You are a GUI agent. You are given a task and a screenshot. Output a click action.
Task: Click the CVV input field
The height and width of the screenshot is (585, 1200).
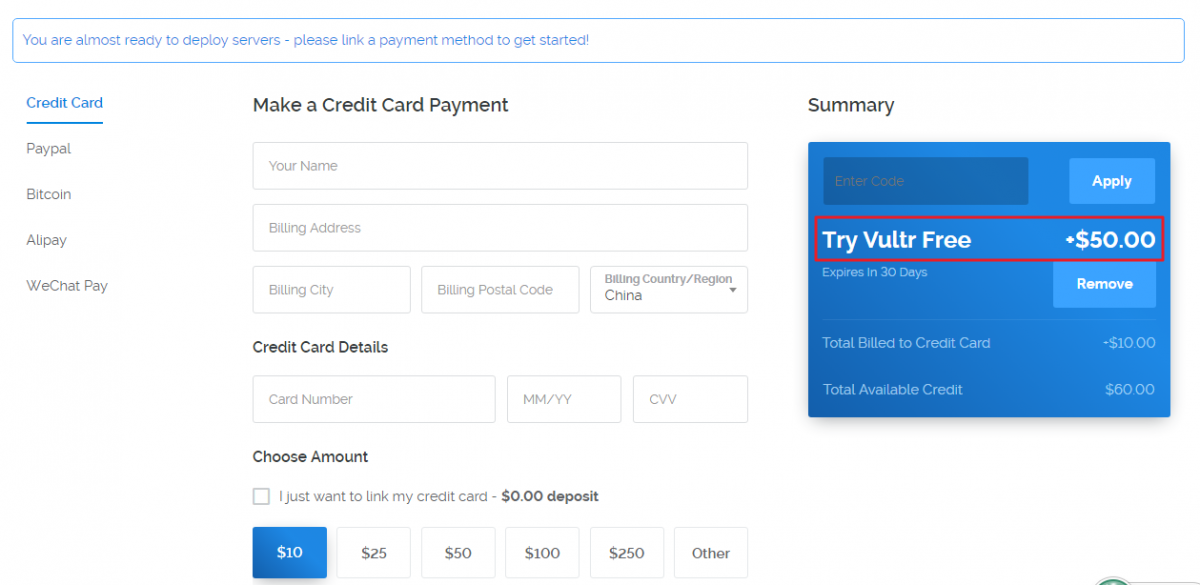click(x=690, y=399)
